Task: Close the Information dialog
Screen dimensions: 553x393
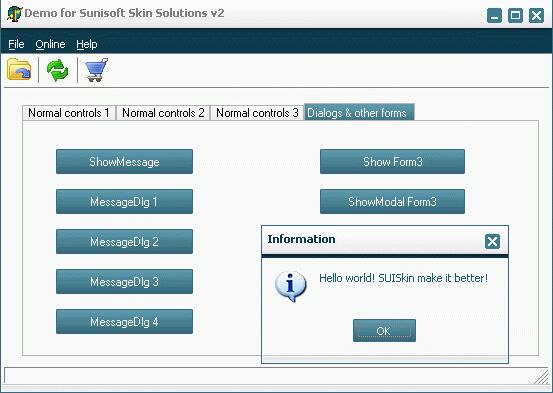Action: coord(492,242)
